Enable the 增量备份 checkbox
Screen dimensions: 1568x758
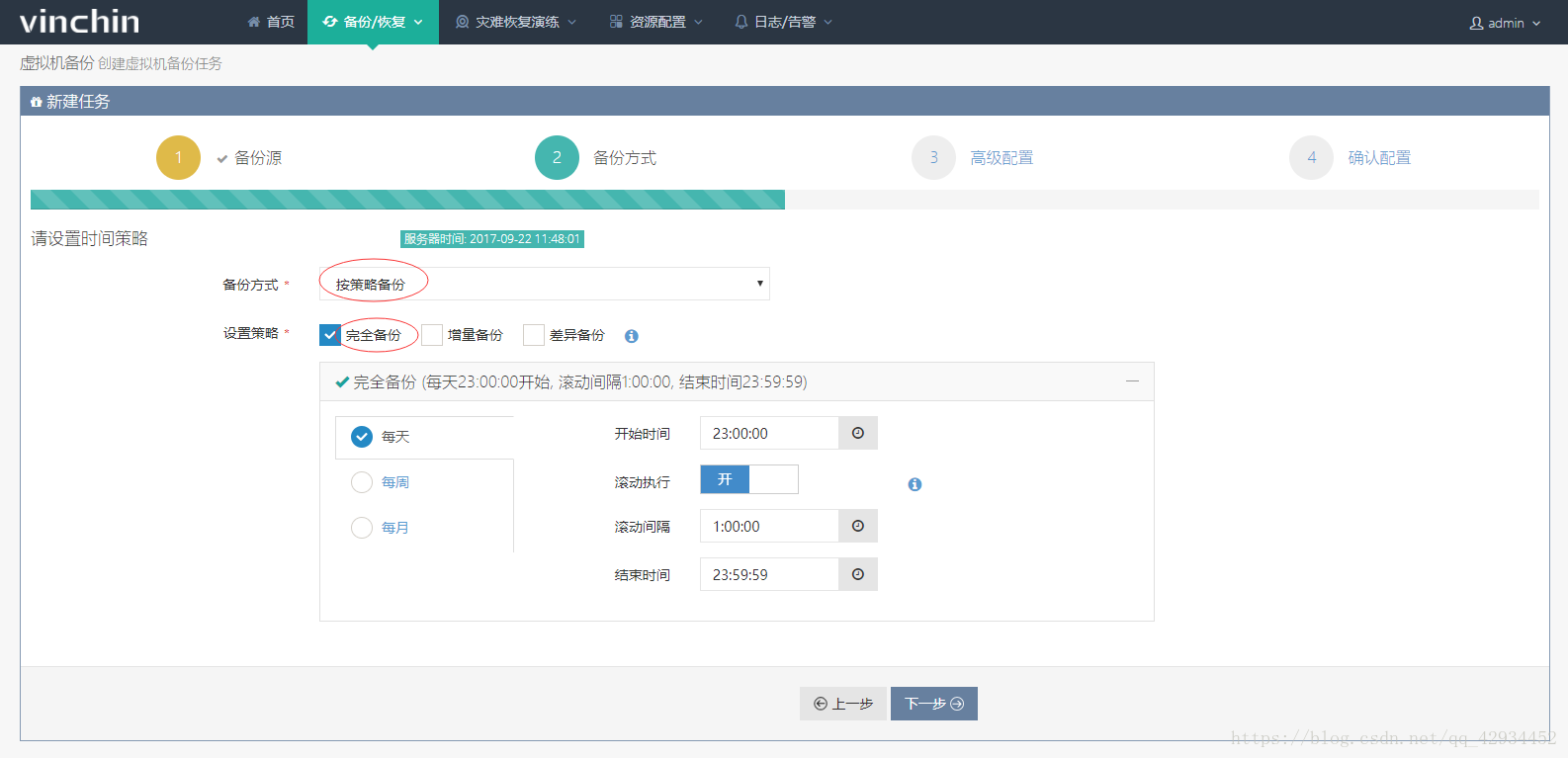click(x=432, y=335)
